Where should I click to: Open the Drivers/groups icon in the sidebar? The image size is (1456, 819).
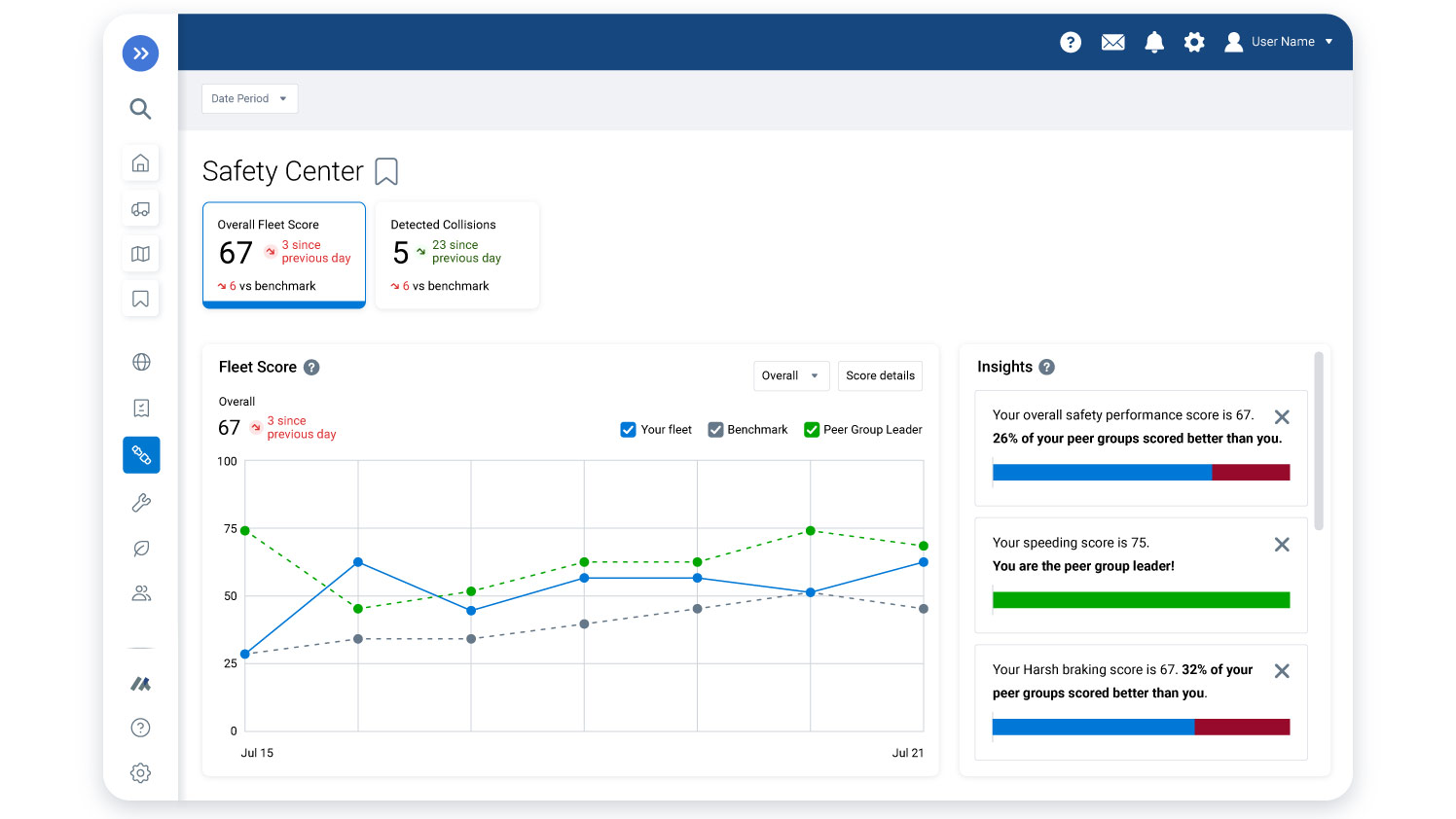pos(140,592)
